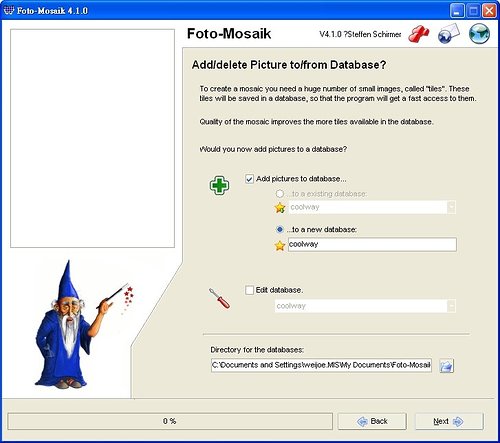Open the website globe icon

point(479,34)
